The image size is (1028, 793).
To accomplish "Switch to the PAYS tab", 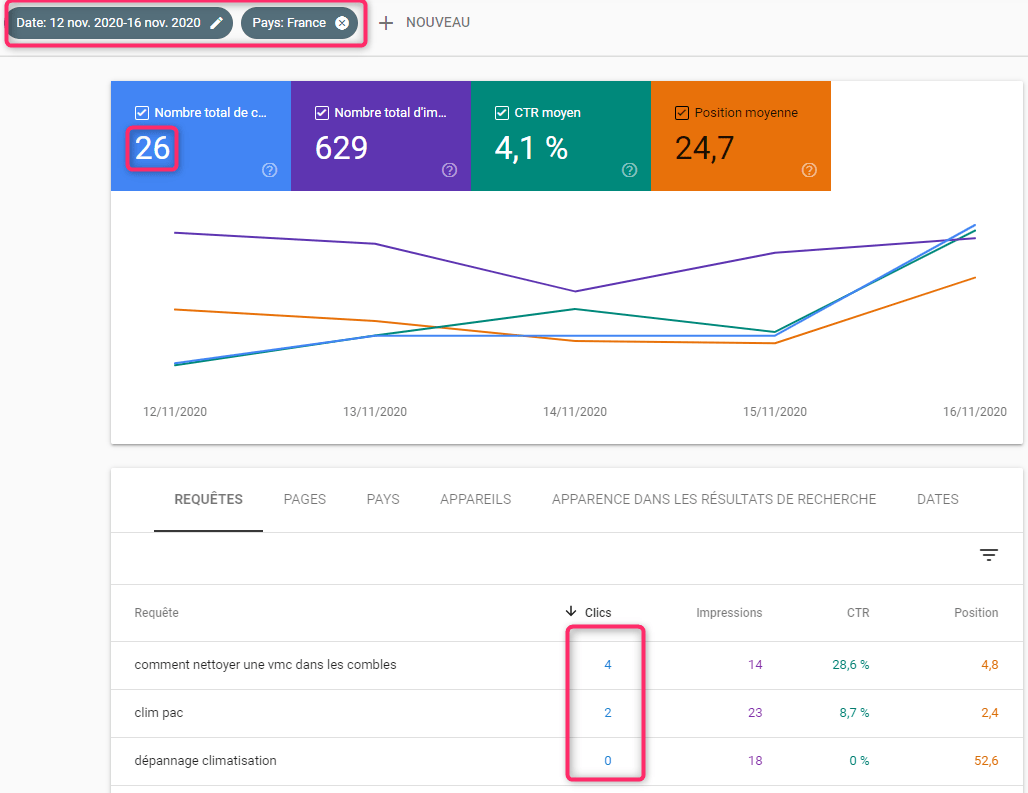I will [x=383, y=499].
